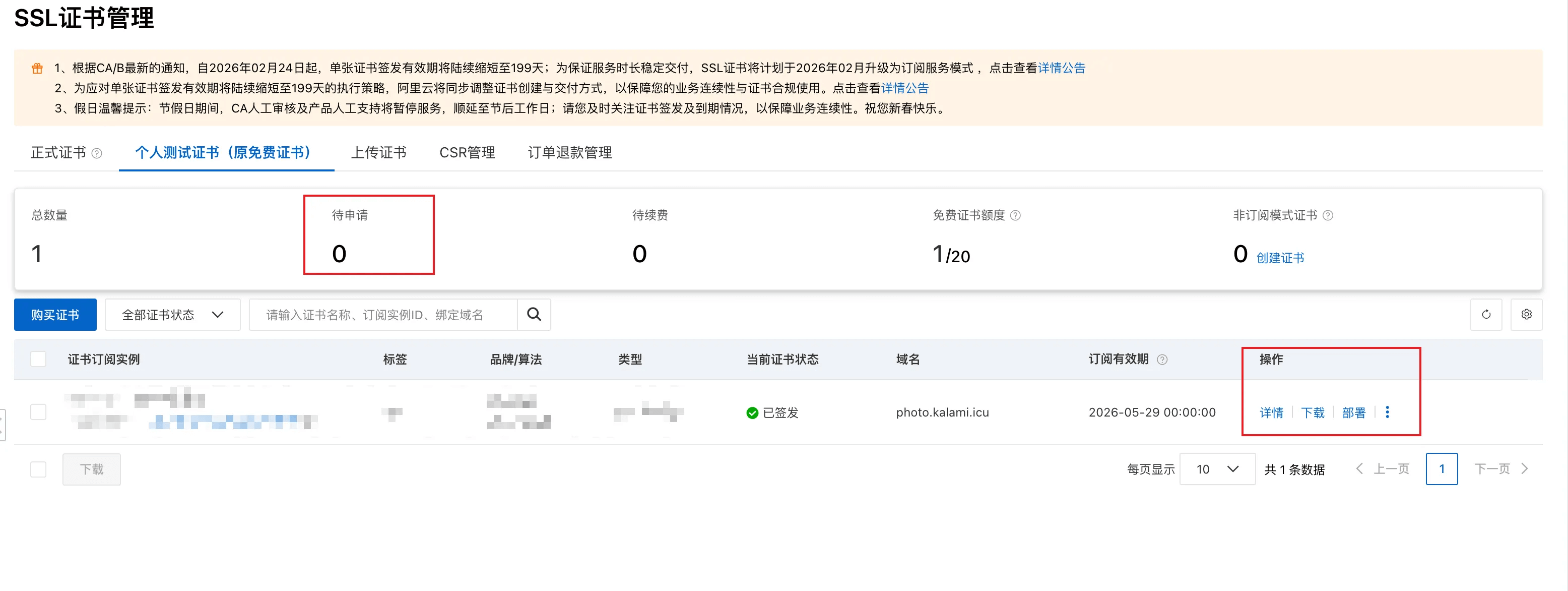Open table settings gear icon
The image size is (1568, 591).
point(1526,314)
